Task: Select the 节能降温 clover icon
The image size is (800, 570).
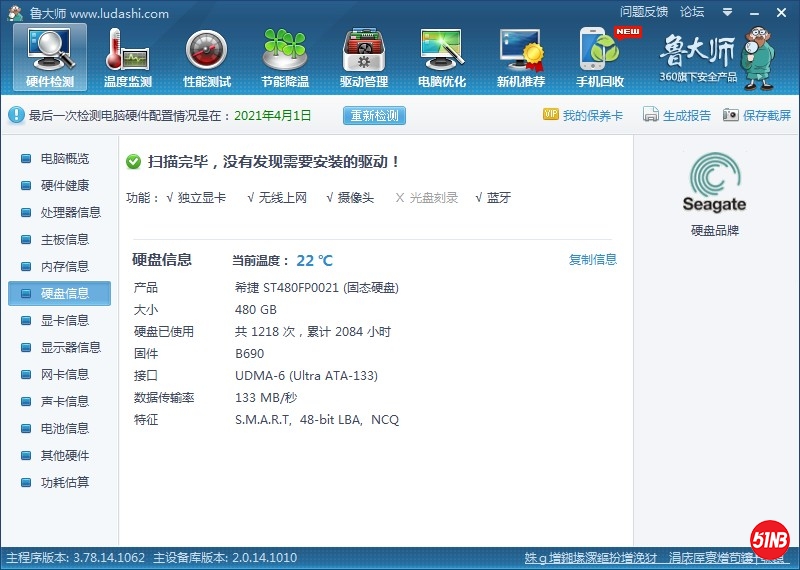Action: (285, 57)
